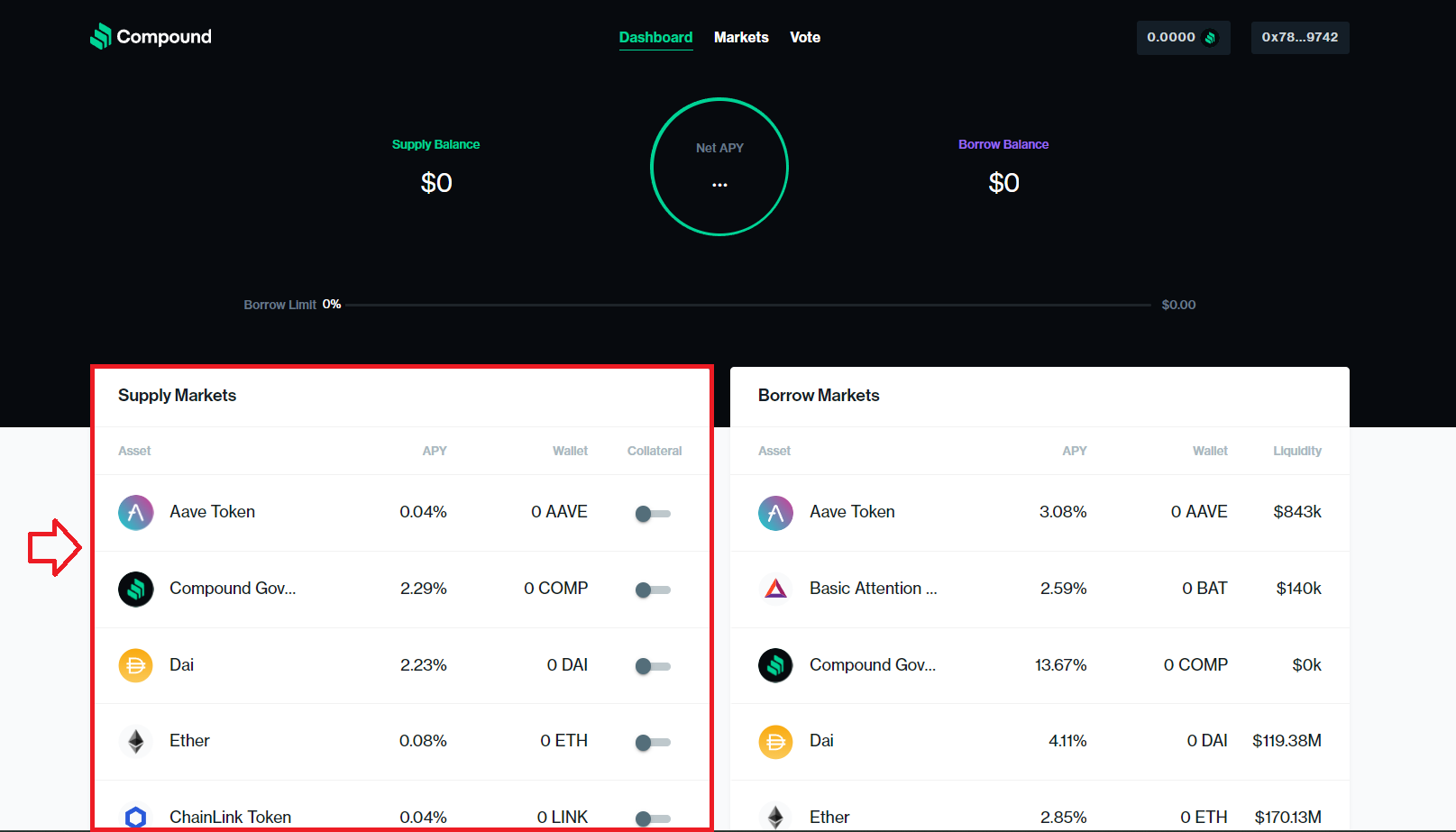Toggle Dai as collateral
1456x832 pixels.
(653, 666)
